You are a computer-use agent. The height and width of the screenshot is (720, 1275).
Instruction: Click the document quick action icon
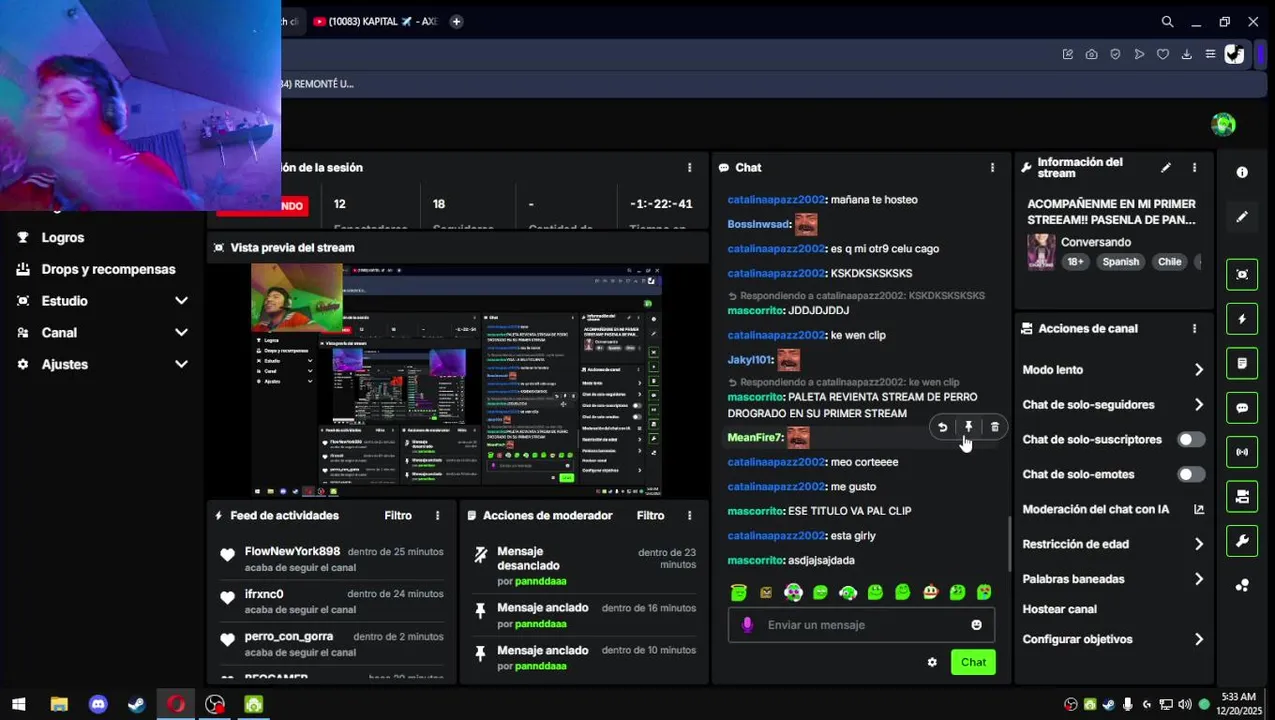pyautogui.click(x=1242, y=363)
